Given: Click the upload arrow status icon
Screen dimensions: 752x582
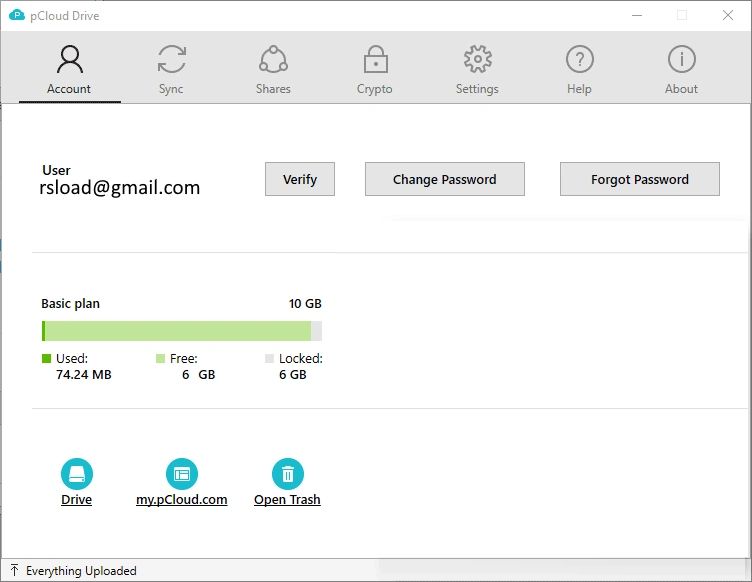Looking at the screenshot, I should click(14, 570).
